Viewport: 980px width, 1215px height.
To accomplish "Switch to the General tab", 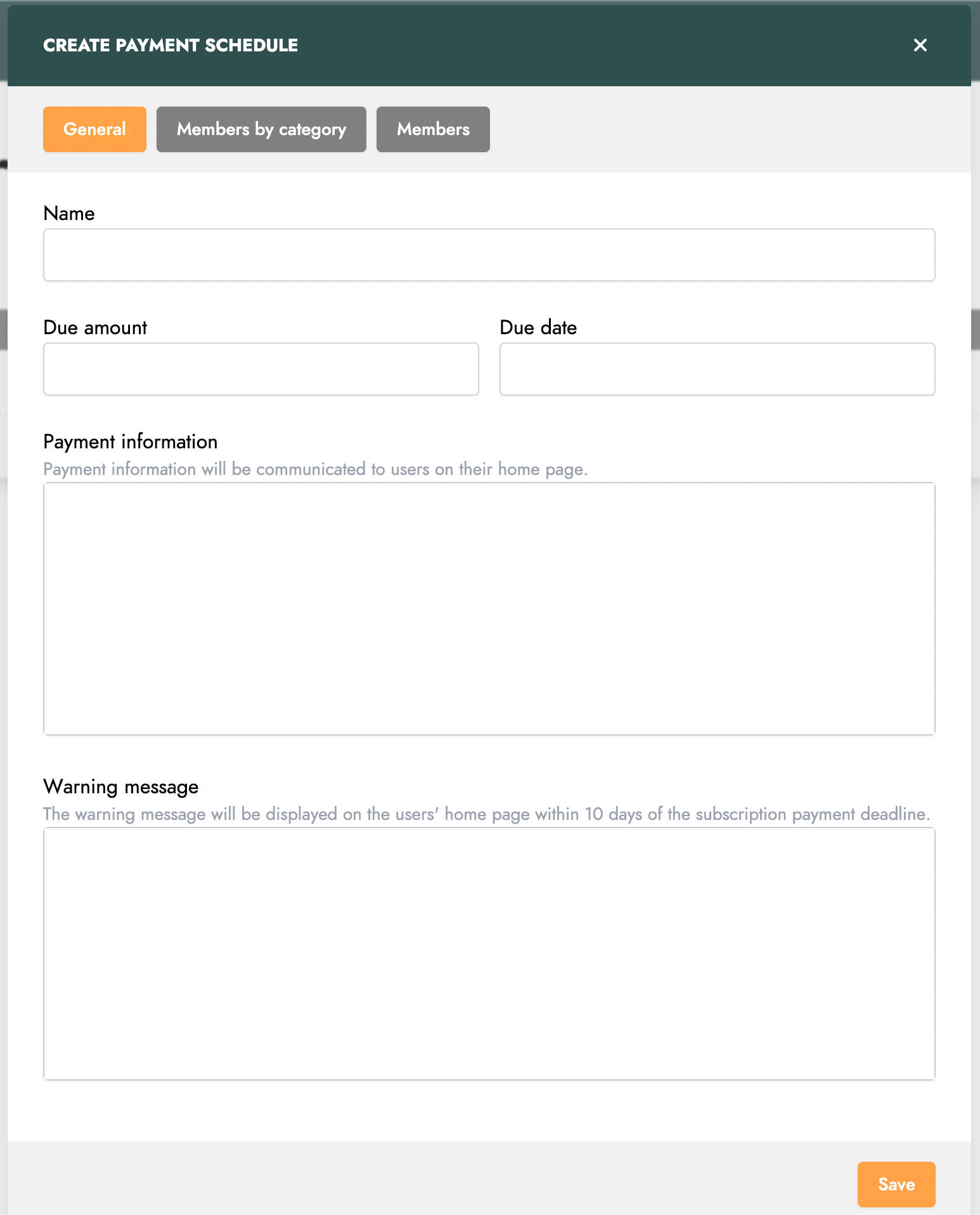I will (x=94, y=129).
